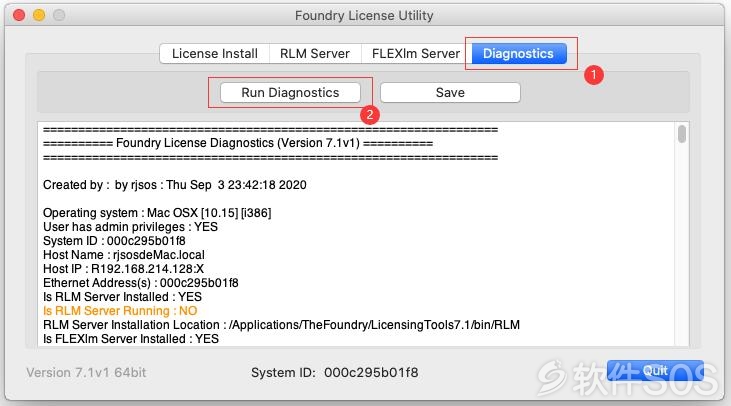Click the 'System ID : 000c295b01f8' diagnostics line

click(x=114, y=241)
